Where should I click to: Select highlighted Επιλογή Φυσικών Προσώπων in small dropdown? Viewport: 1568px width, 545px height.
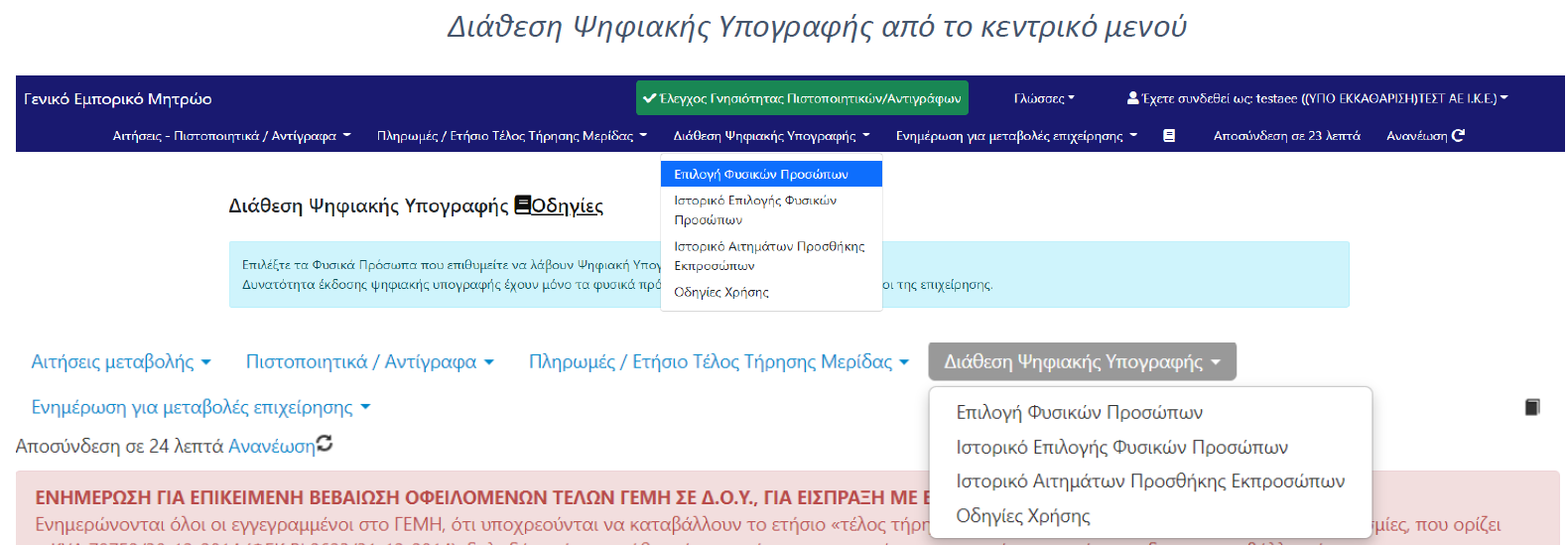771,174
